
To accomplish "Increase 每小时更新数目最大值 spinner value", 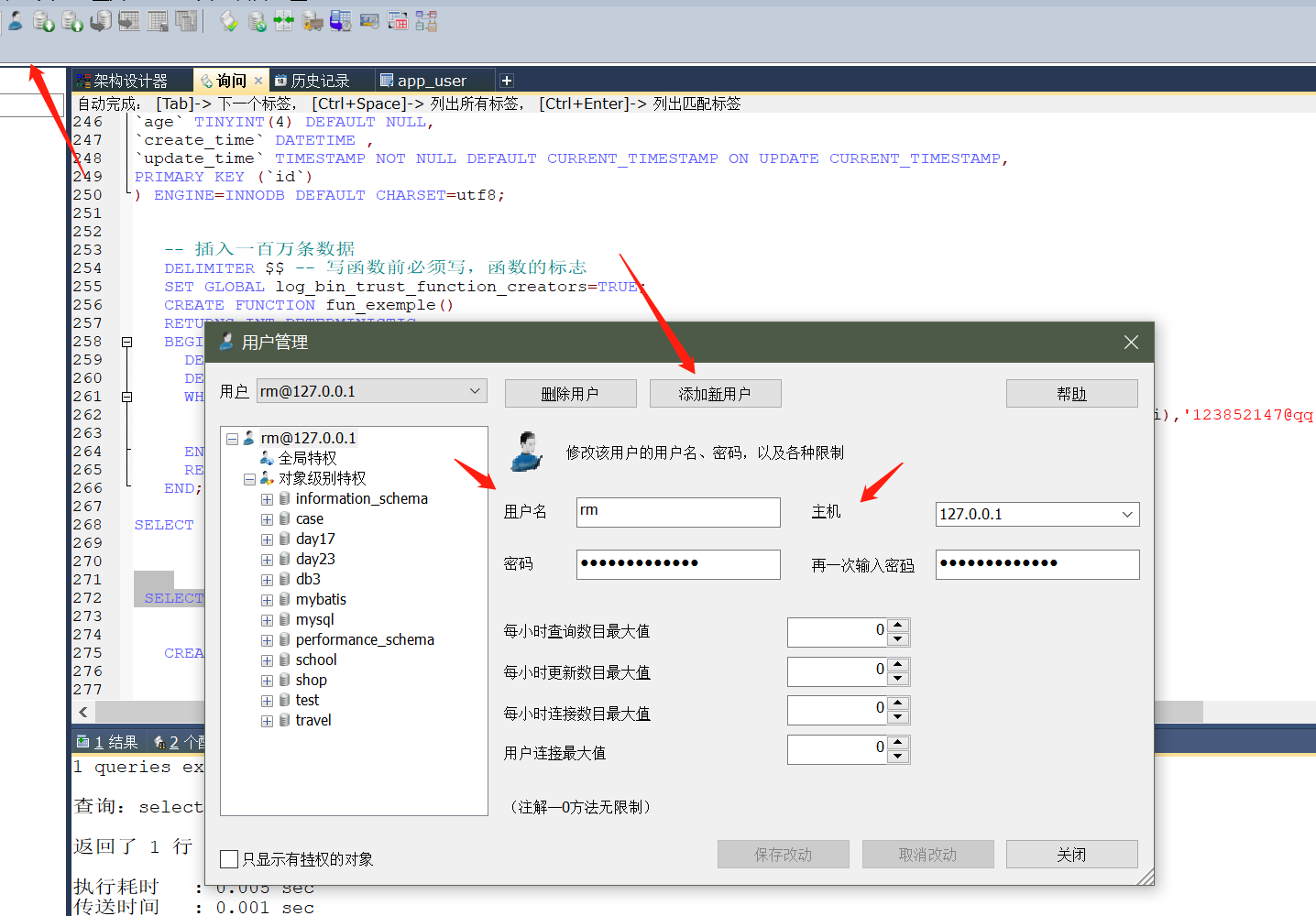I will click(898, 665).
